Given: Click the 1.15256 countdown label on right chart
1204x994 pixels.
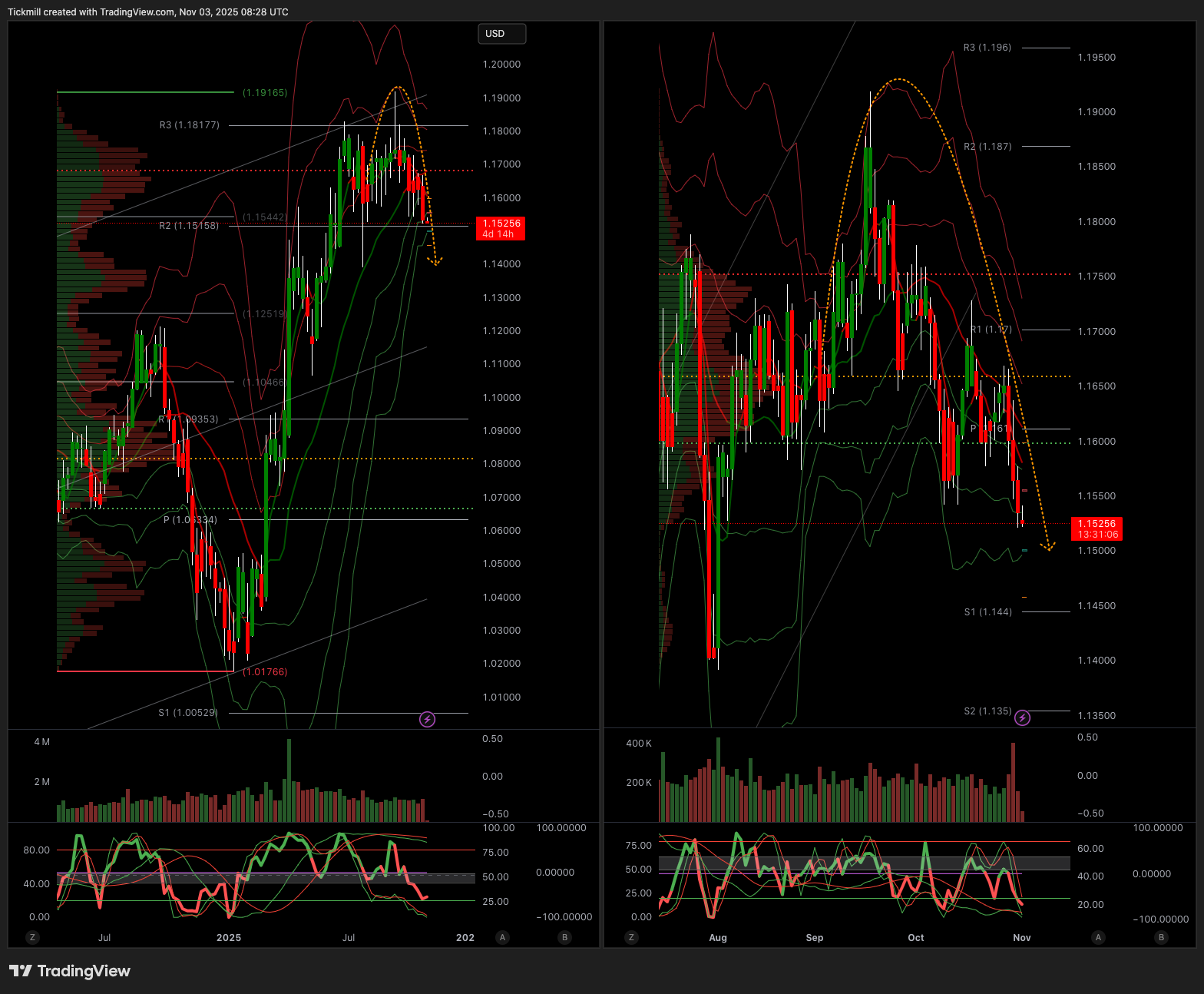Looking at the screenshot, I should pyautogui.click(x=1096, y=528).
